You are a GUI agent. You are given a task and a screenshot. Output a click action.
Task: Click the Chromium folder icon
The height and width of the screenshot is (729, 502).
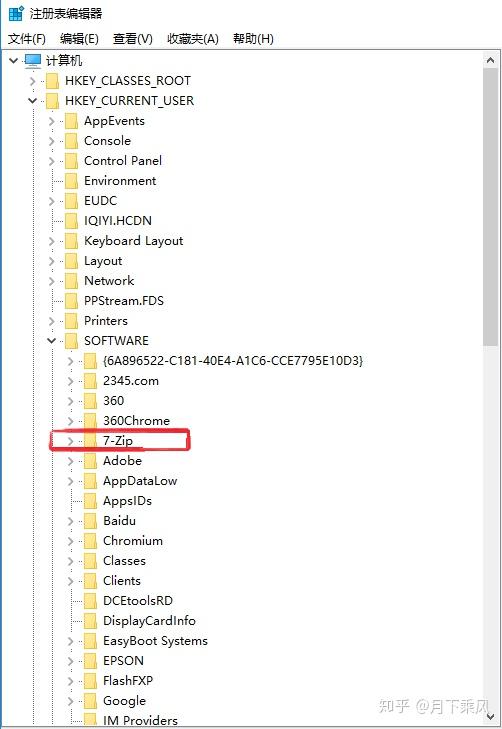91,541
